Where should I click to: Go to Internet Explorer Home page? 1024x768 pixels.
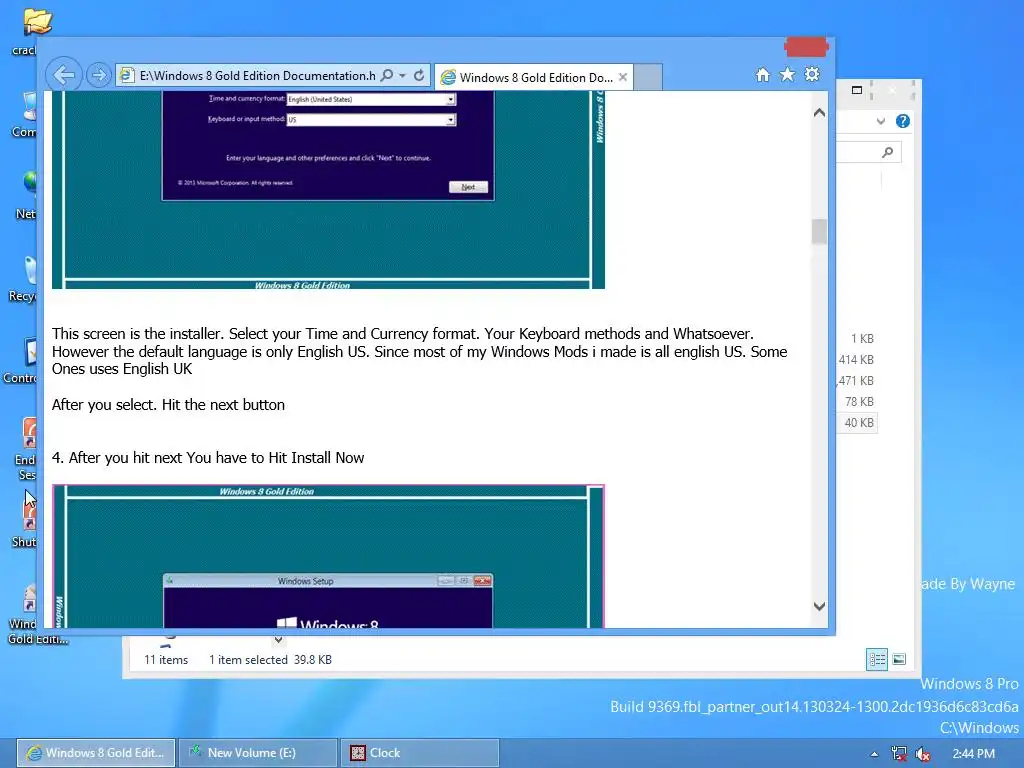coord(763,74)
